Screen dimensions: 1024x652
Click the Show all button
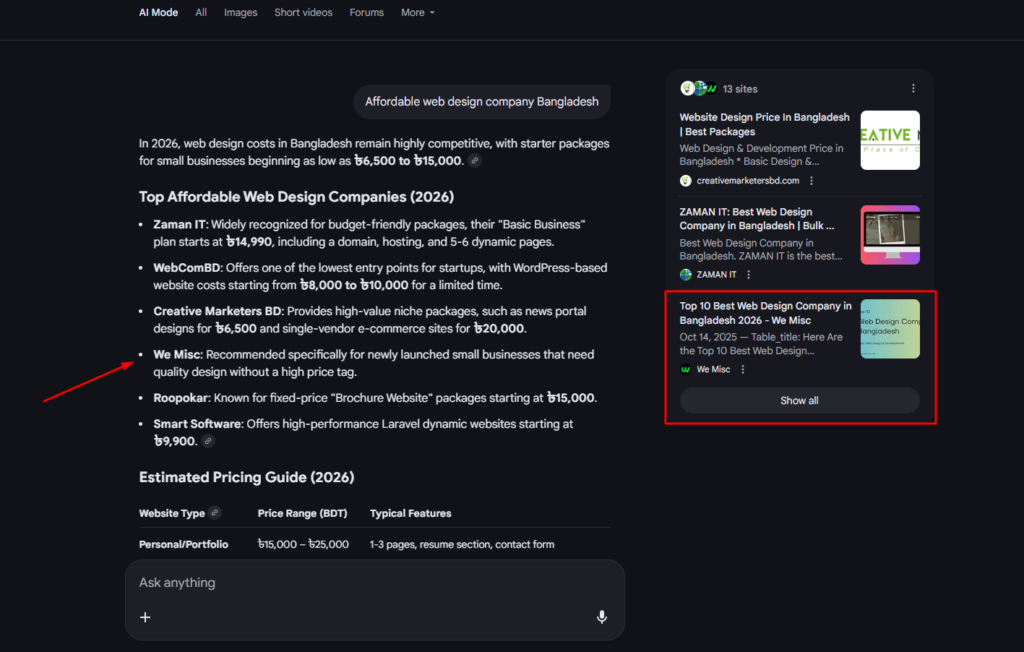(x=798, y=400)
